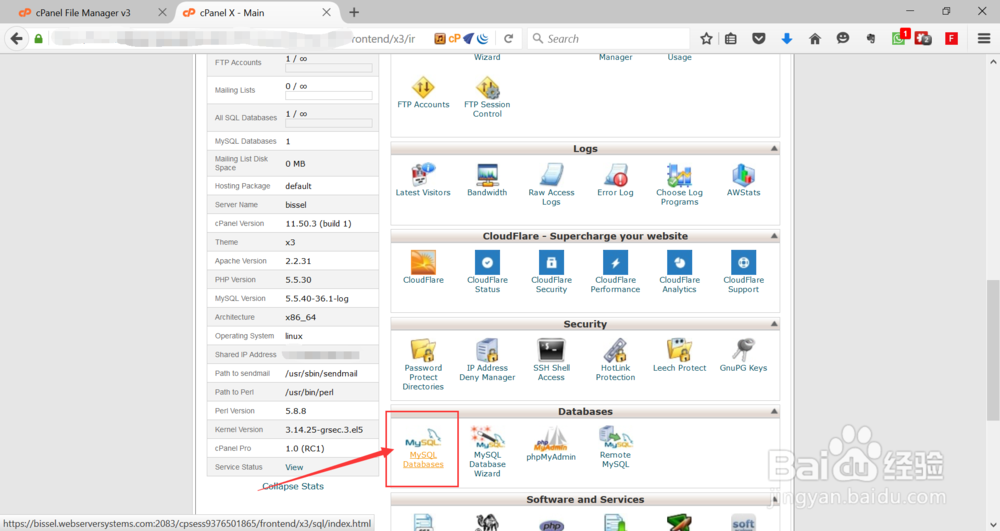Open Password Protect Directories

[423, 364]
